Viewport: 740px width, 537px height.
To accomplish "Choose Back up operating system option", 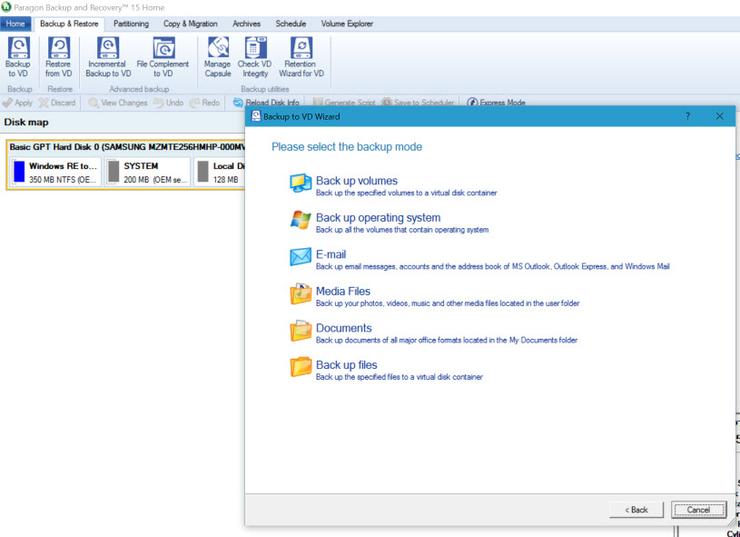I will (x=389, y=222).
